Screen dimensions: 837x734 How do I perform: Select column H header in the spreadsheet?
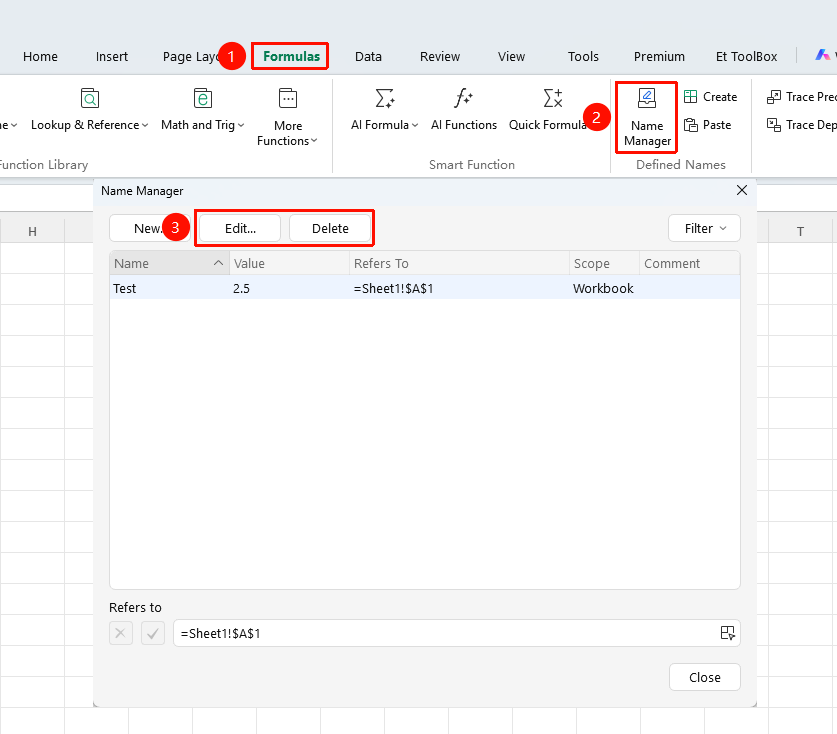coord(33,231)
